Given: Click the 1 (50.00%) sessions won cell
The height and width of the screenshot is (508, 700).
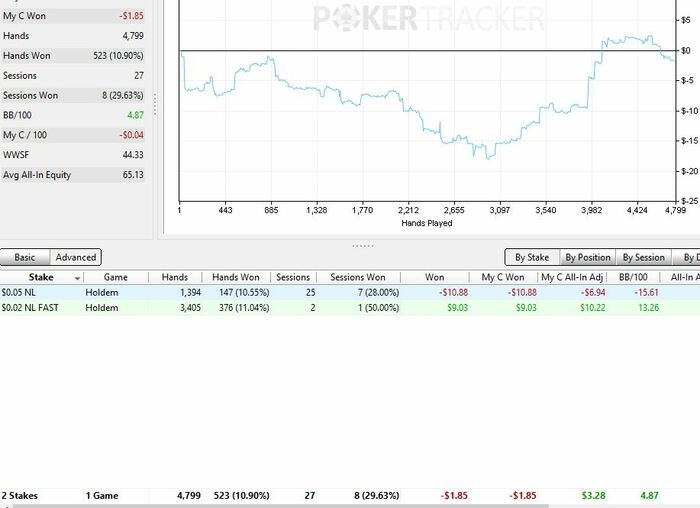Looking at the screenshot, I should point(378,308).
